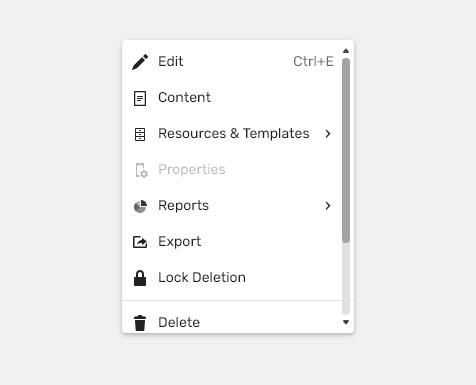Click the menu scrollbar thumb
The height and width of the screenshot is (385, 476).
pos(346,150)
